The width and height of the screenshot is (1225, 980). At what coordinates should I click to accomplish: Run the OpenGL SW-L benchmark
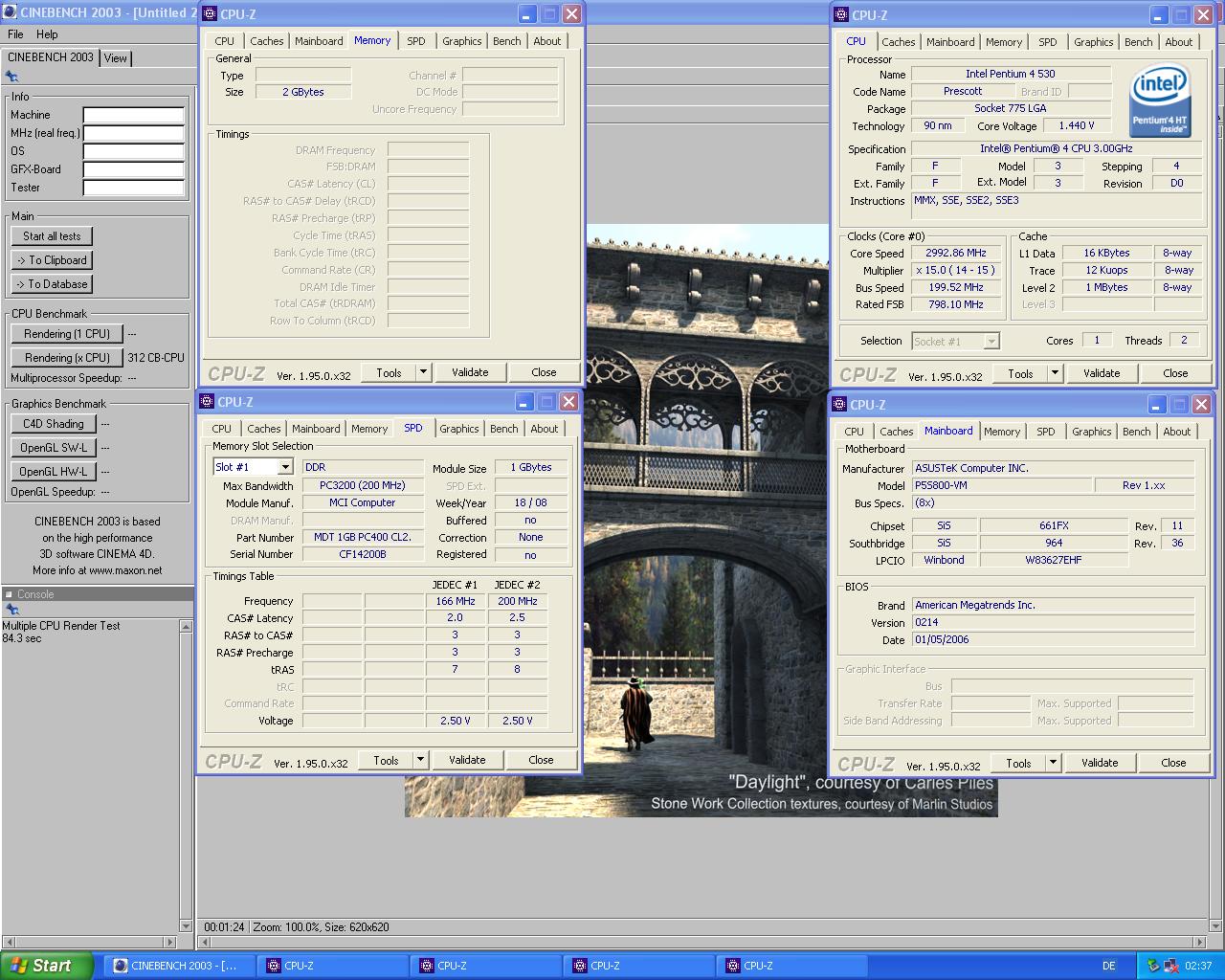point(54,448)
